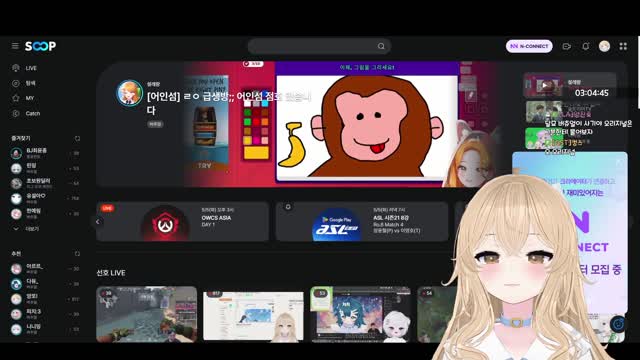Viewport: 640px width, 360px height.
Task: Click the featured streamer avatar
Action: click(x=129, y=93)
